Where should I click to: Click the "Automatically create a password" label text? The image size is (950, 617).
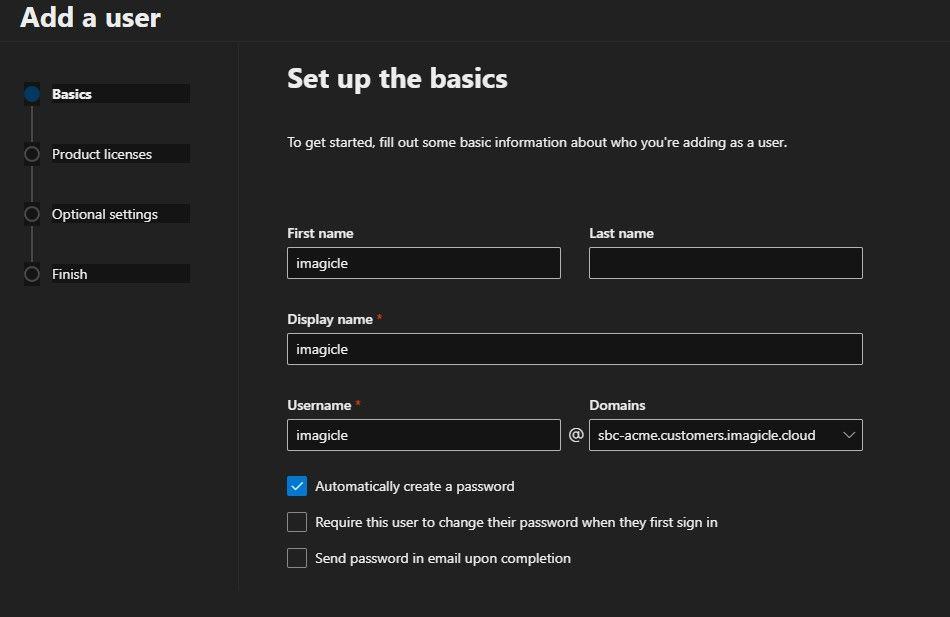[x=414, y=486]
